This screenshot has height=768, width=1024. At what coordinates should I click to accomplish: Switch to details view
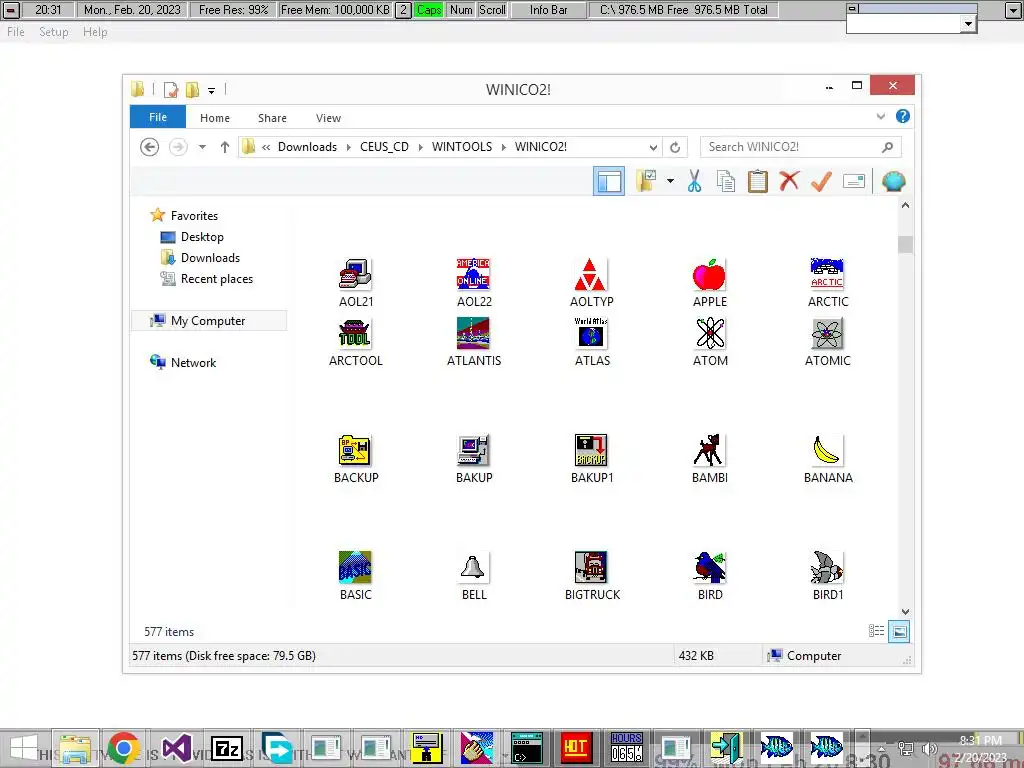click(x=876, y=631)
